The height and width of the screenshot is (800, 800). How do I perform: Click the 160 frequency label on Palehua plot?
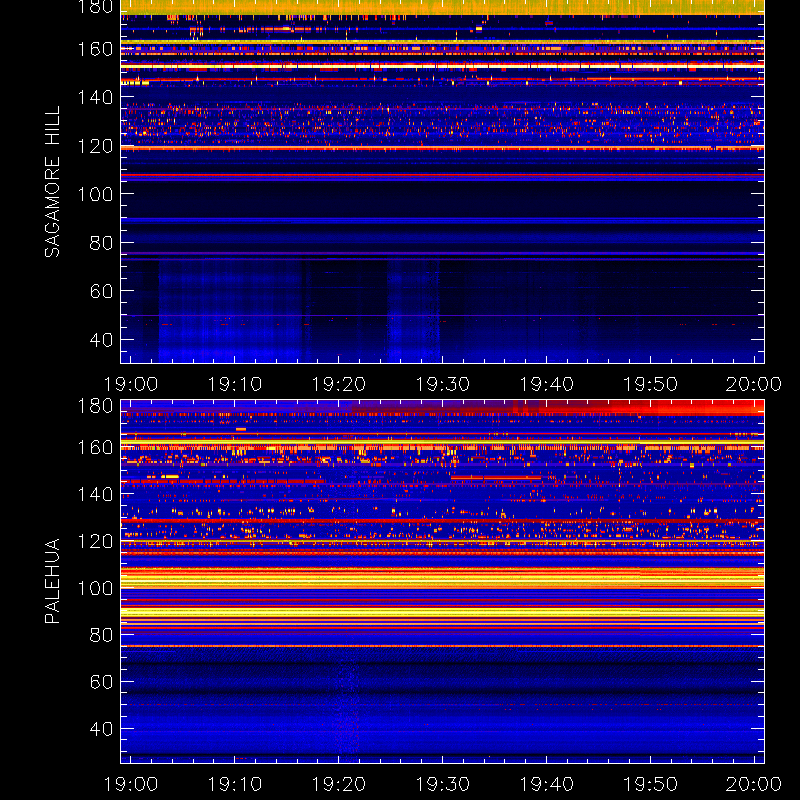pos(95,447)
